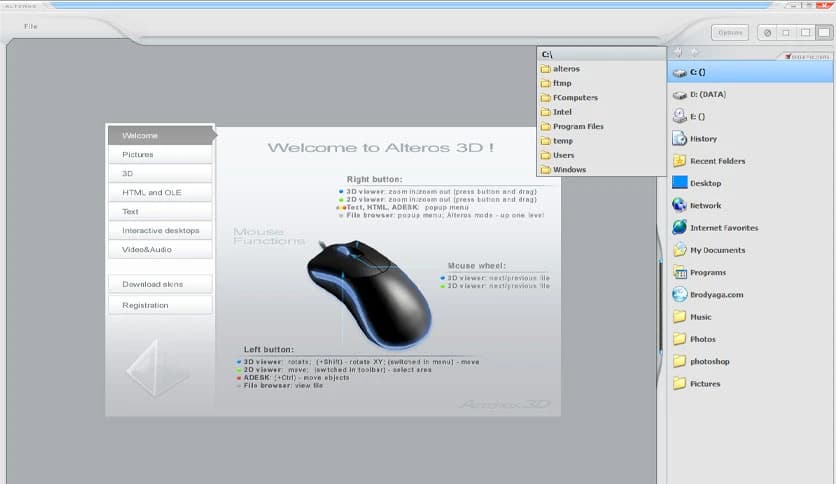Open the Programs icon
The height and width of the screenshot is (484, 836).
point(679,272)
